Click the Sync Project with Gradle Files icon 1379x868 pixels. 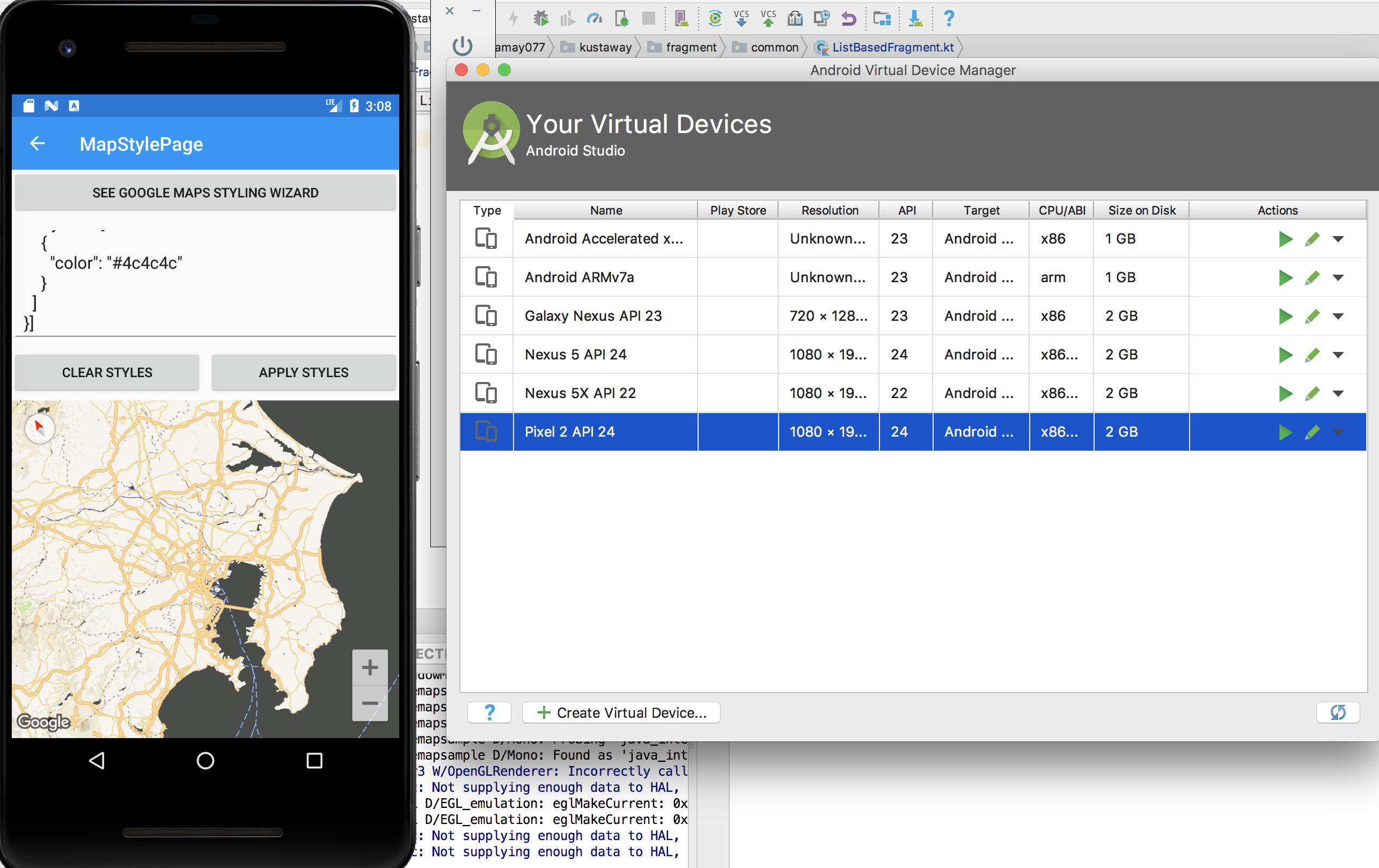coord(715,18)
